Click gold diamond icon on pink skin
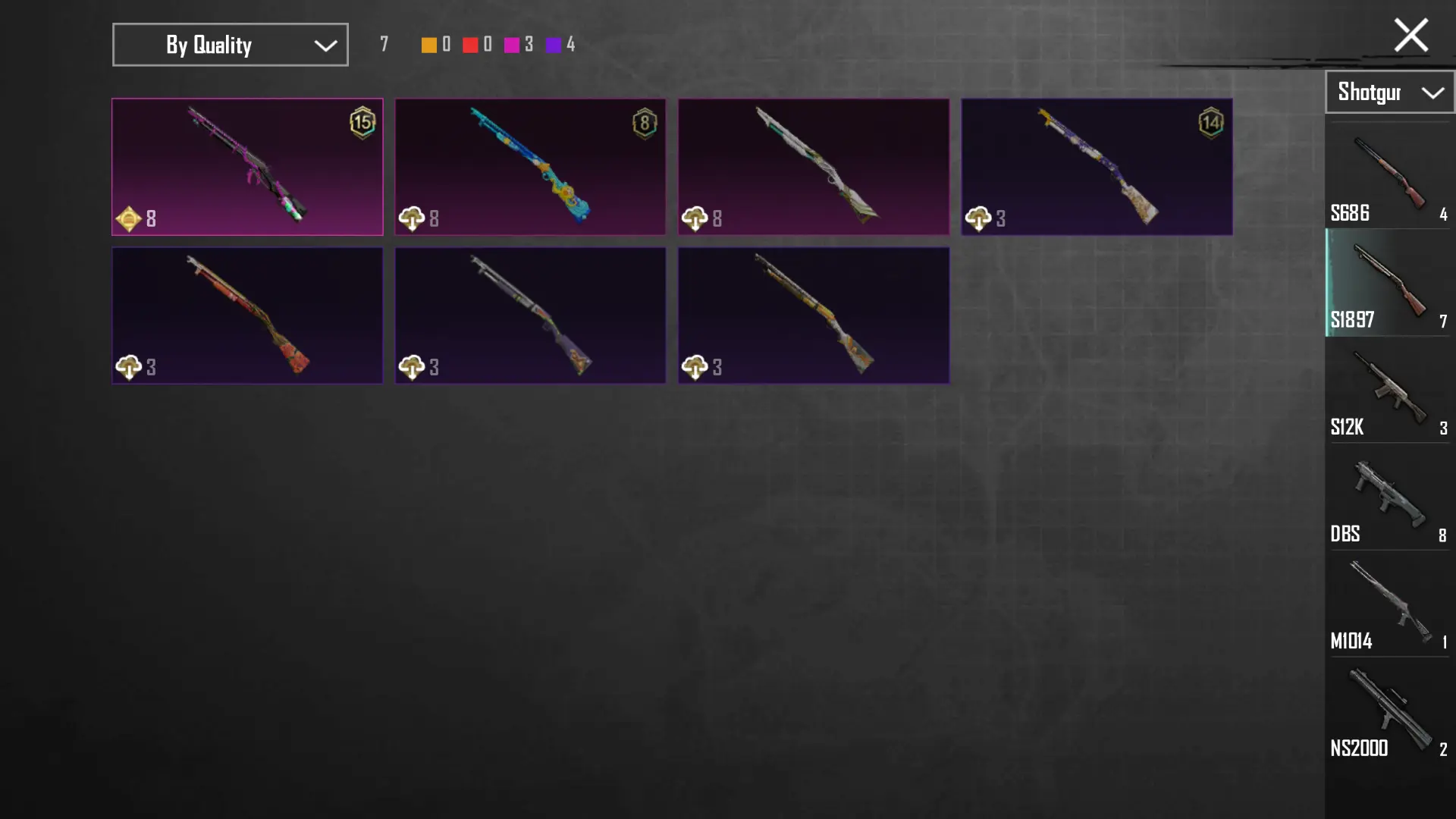Image resolution: width=1456 pixels, height=819 pixels. pyautogui.click(x=129, y=219)
